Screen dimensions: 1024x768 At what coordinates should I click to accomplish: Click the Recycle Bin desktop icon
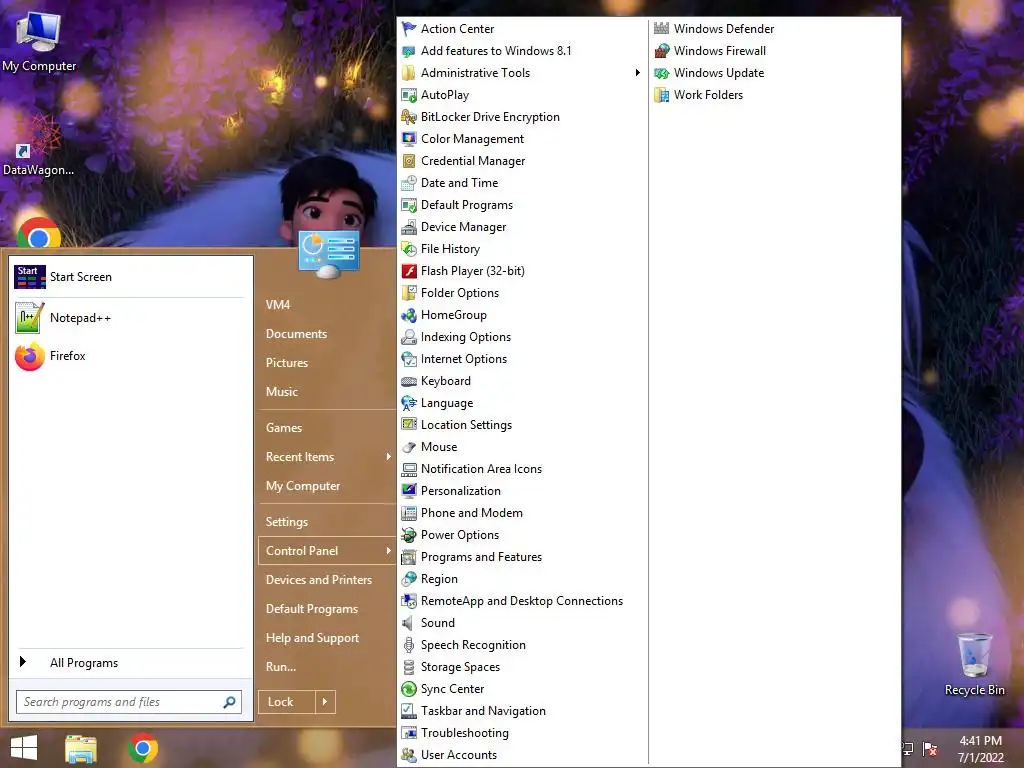tap(974, 655)
